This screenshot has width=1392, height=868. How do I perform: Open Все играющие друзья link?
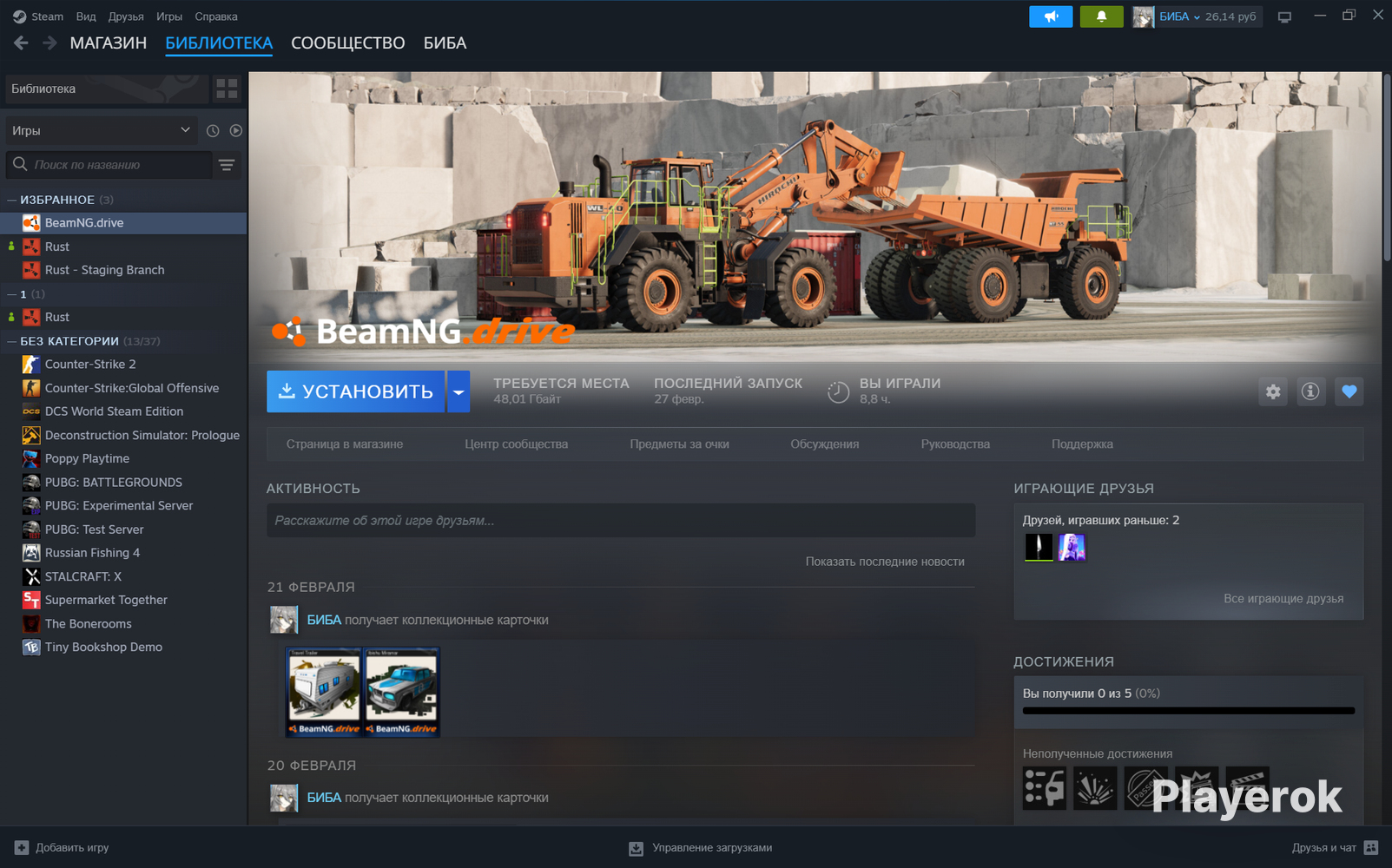tap(1283, 598)
